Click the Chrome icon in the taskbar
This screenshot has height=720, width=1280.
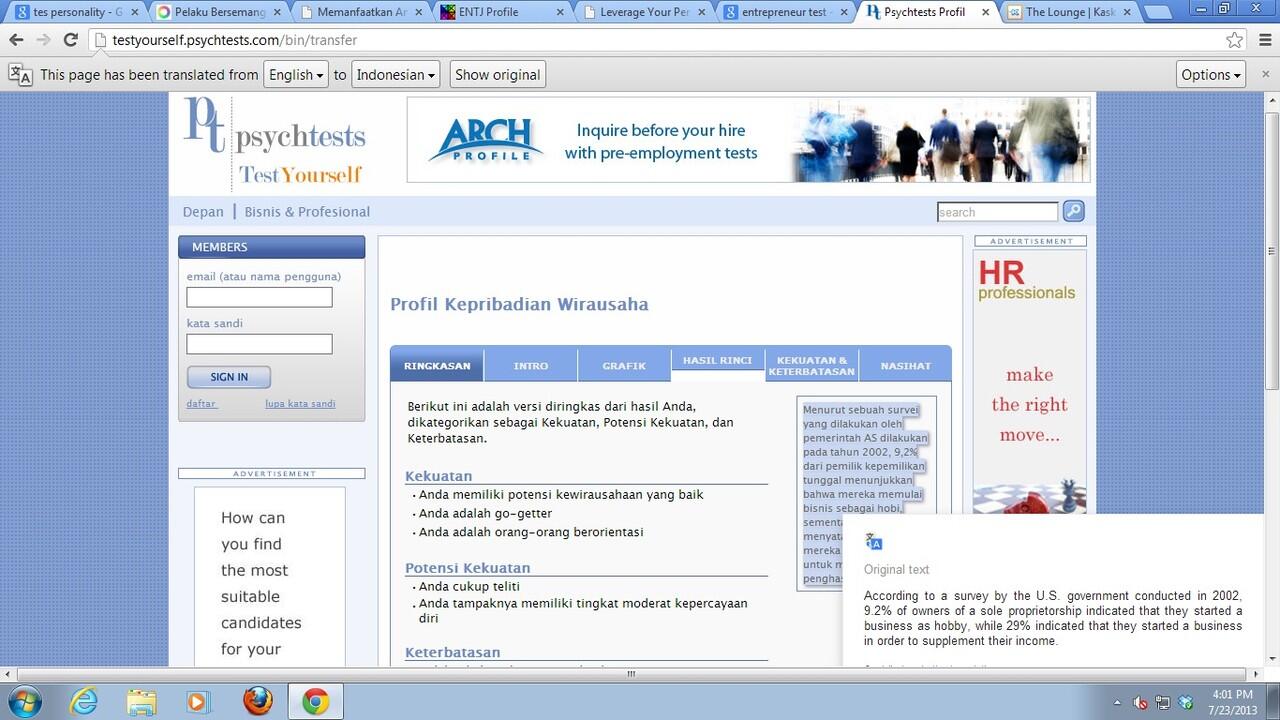tap(316, 701)
